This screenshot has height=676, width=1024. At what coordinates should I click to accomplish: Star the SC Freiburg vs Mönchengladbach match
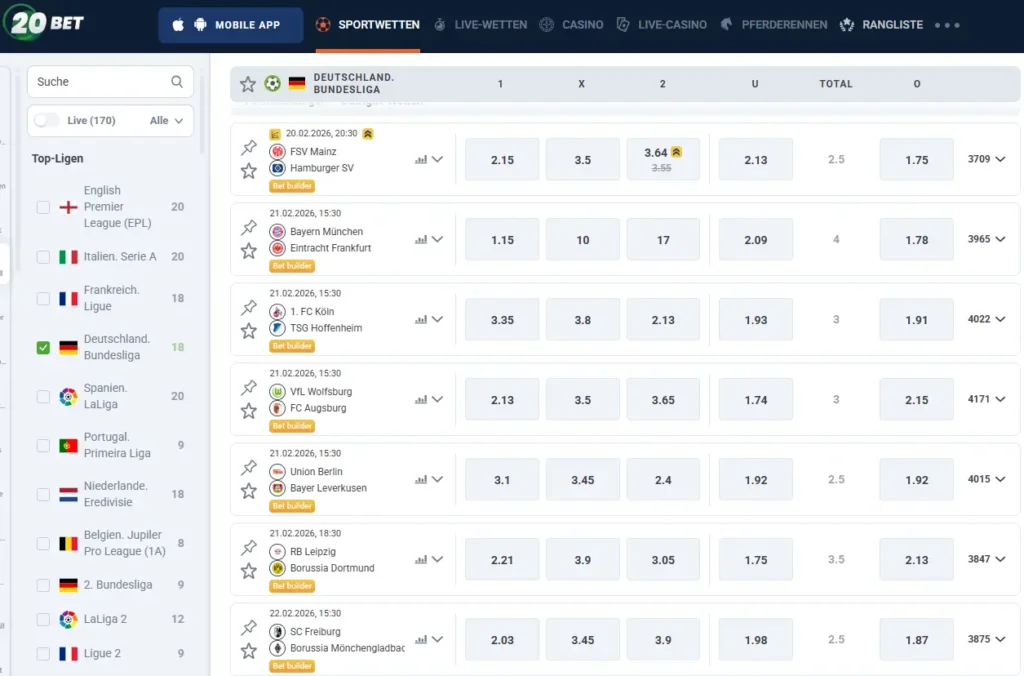(x=249, y=651)
